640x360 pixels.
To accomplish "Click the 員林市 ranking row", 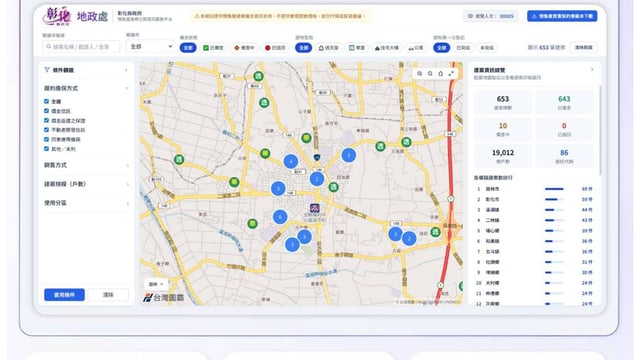I will click(x=534, y=189).
